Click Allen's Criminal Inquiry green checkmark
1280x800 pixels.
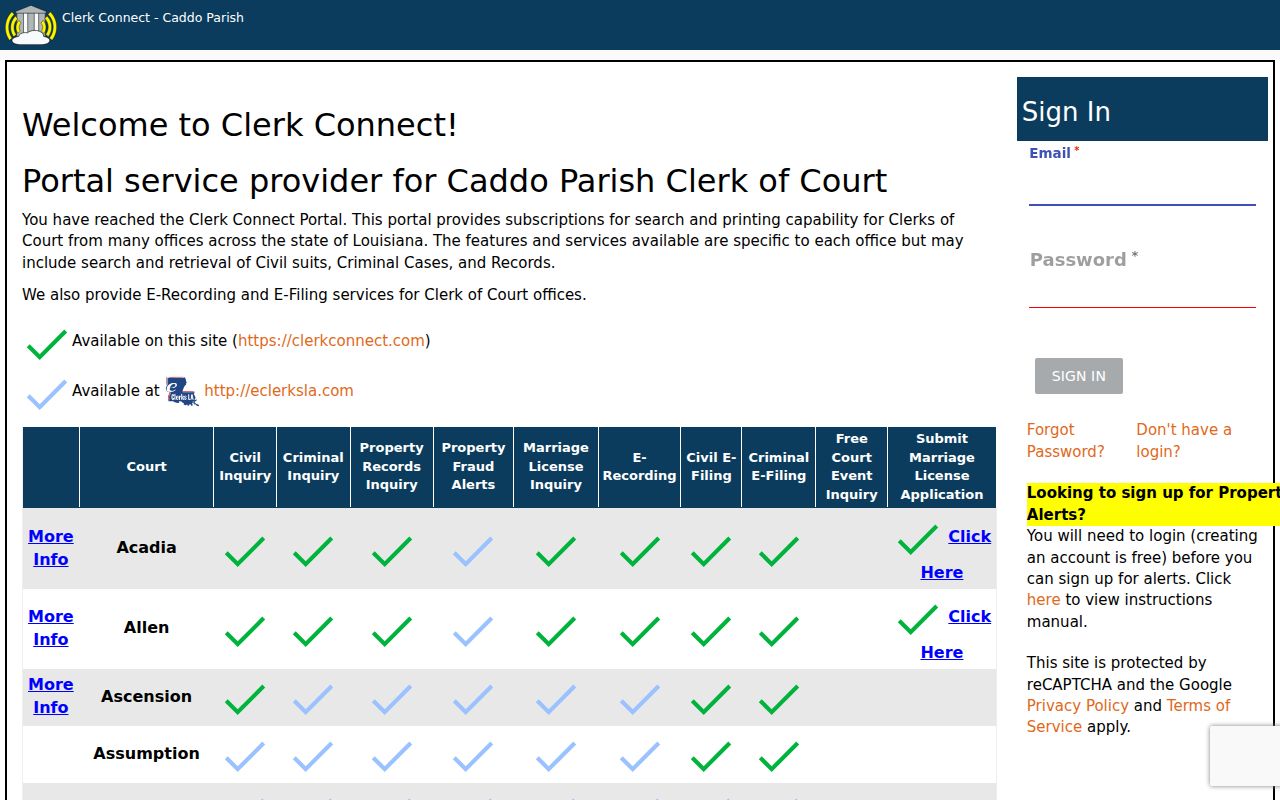(313, 631)
